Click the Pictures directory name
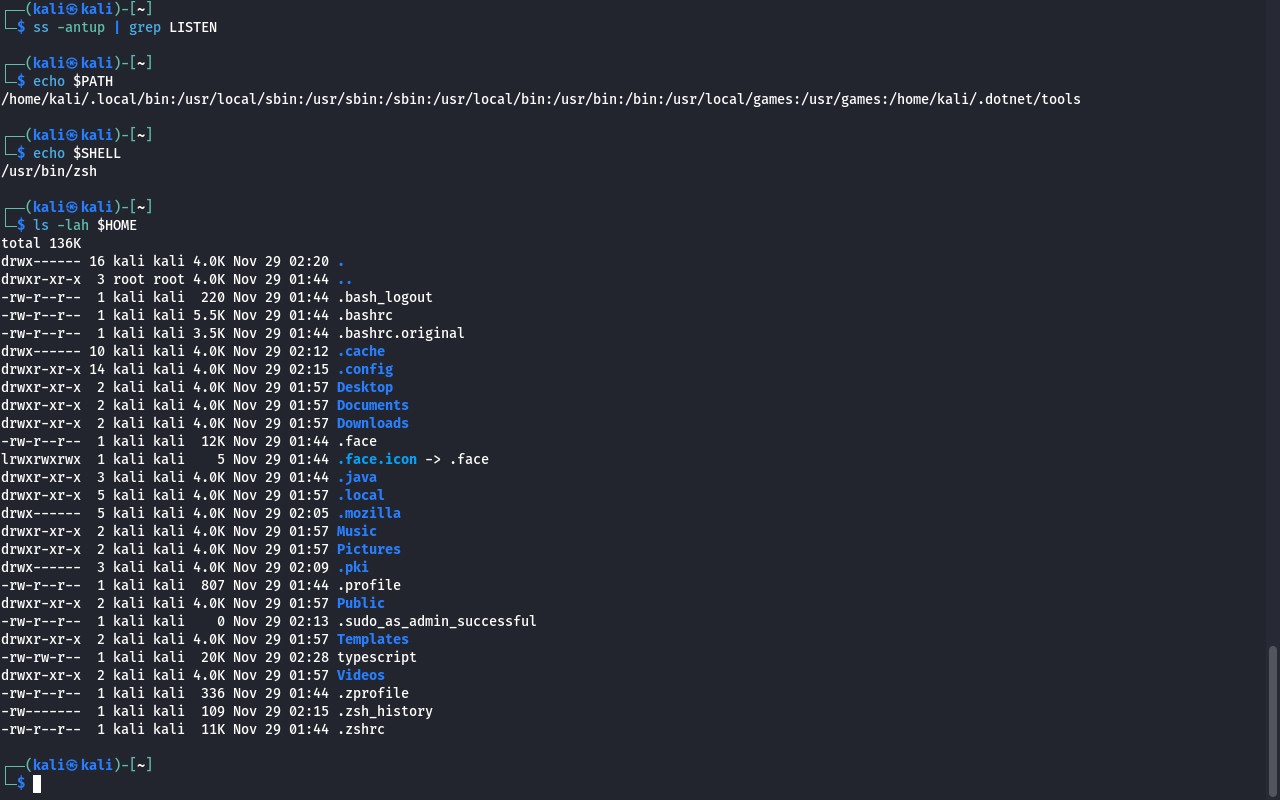The width and height of the screenshot is (1280, 800). coord(368,549)
